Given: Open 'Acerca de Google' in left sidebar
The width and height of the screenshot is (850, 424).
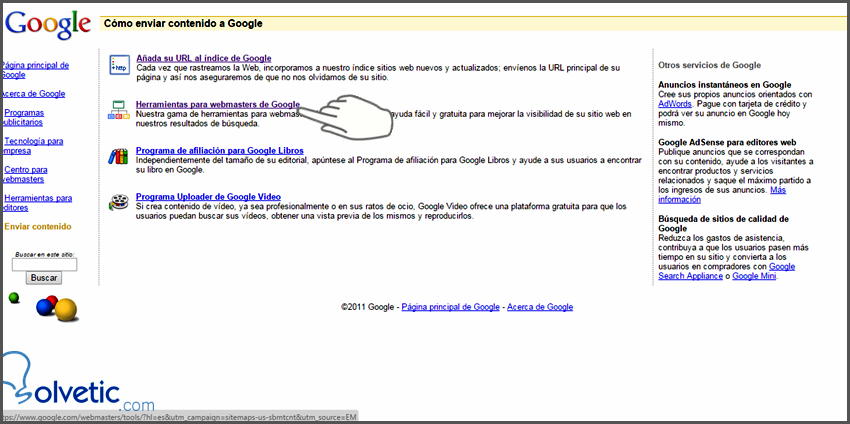Looking at the screenshot, I should pyautogui.click(x=34, y=94).
